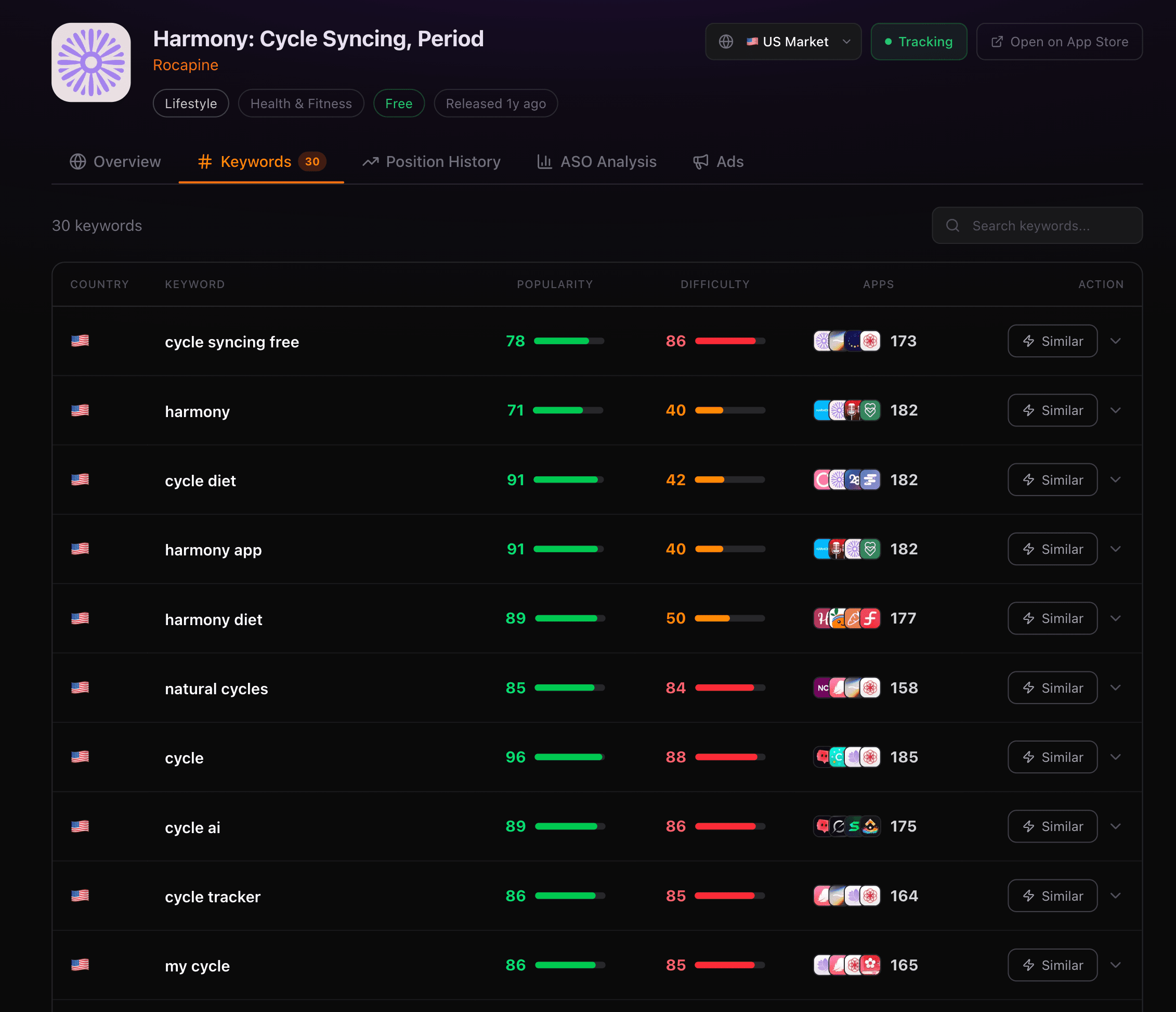Image resolution: width=1176 pixels, height=1012 pixels.
Task: Click the Rocapine developer link
Action: click(186, 66)
